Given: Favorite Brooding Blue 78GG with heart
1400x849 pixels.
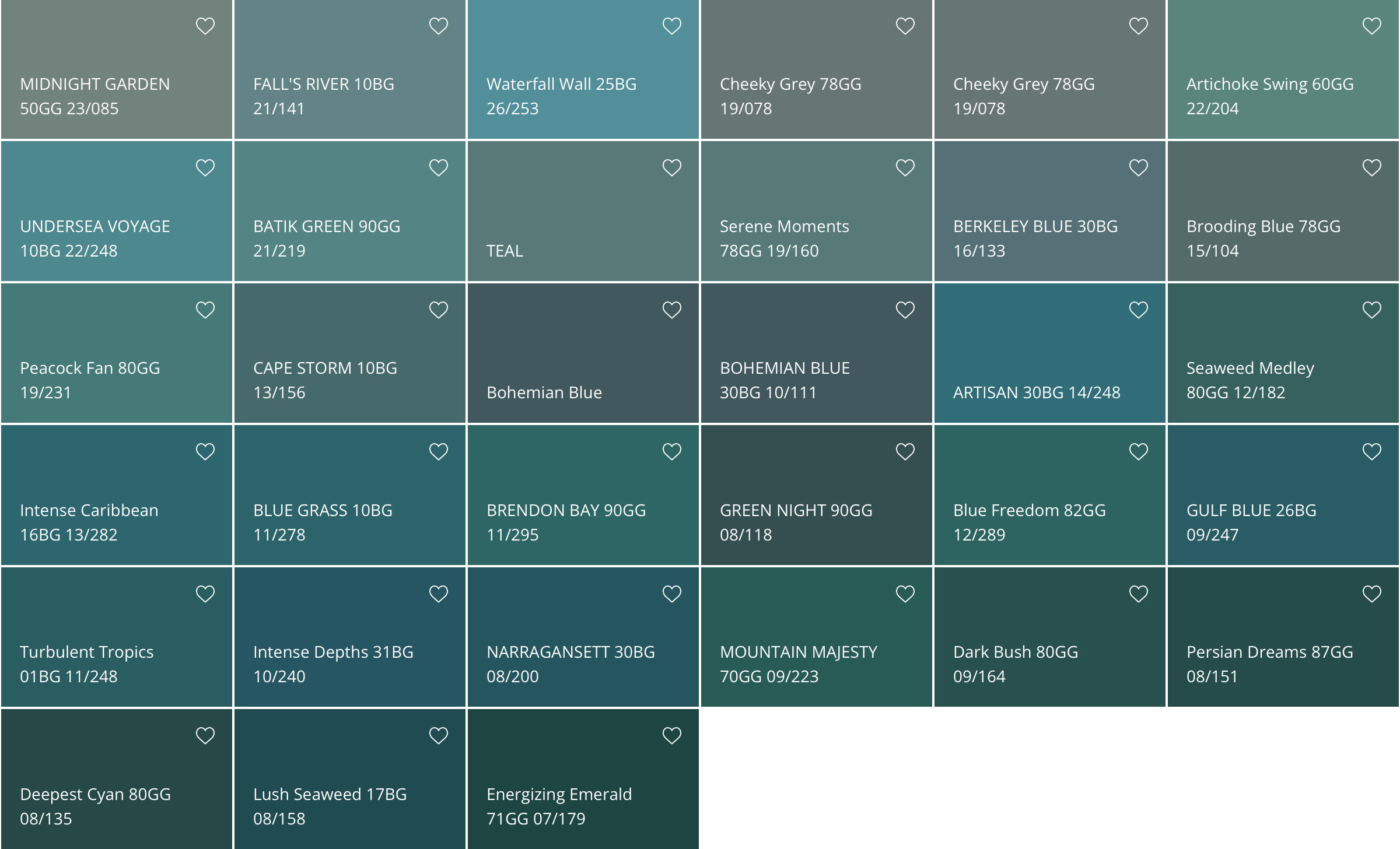Looking at the screenshot, I should tap(1372, 168).
